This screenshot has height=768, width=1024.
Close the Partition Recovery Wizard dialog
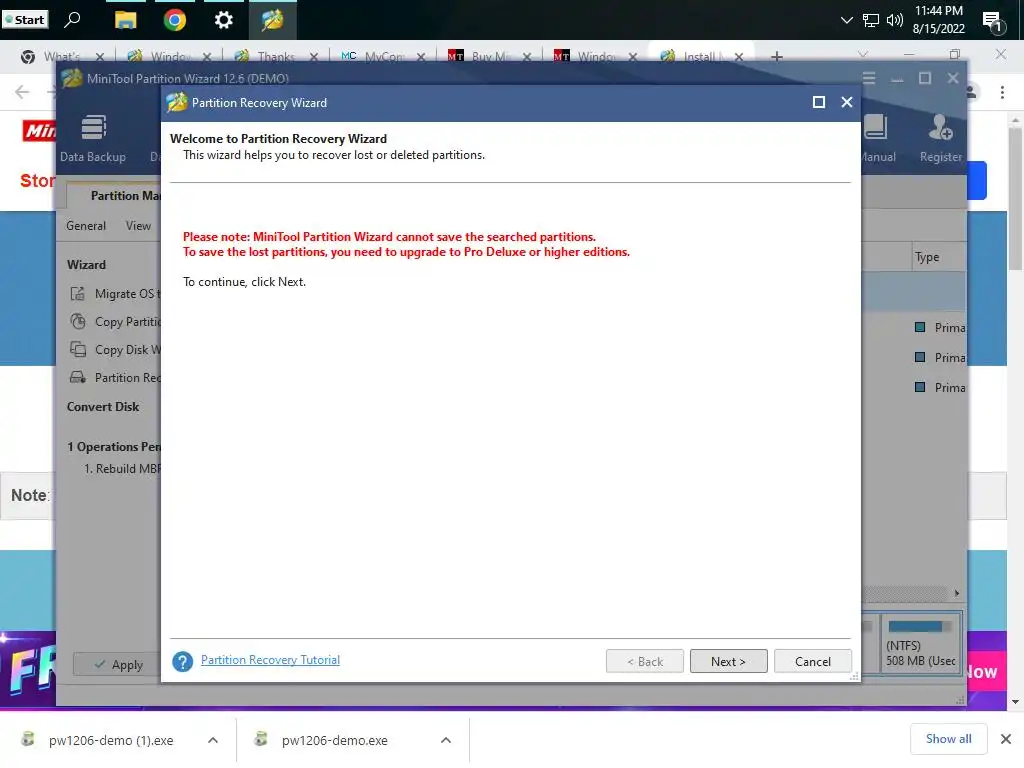[847, 102]
